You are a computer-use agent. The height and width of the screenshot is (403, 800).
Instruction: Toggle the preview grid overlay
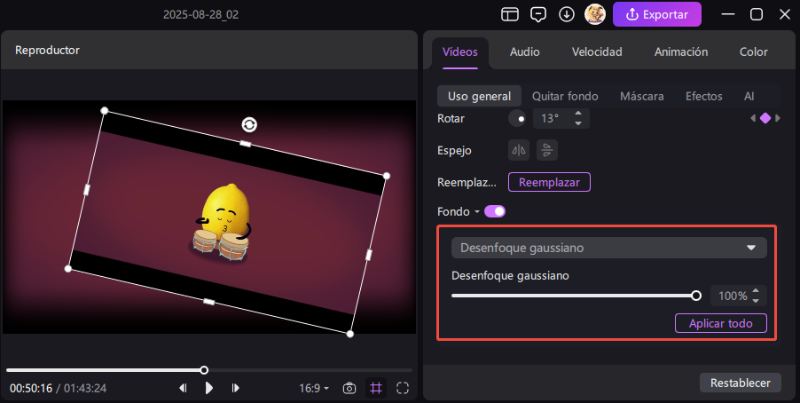pos(376,388)
